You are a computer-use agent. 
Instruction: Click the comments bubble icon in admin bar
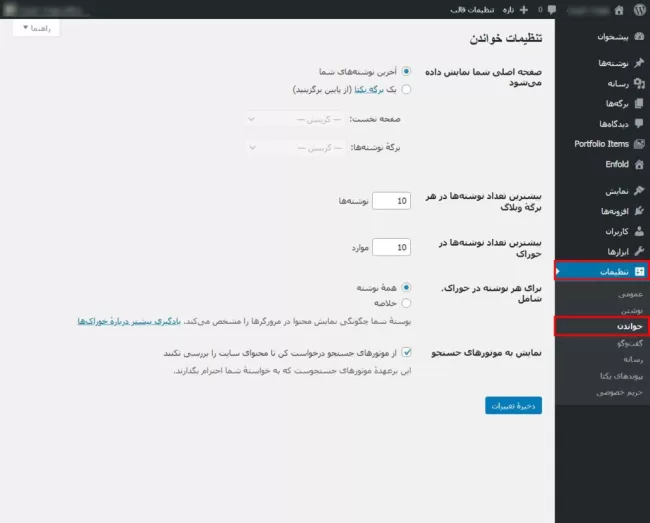(x=551, y=10)
